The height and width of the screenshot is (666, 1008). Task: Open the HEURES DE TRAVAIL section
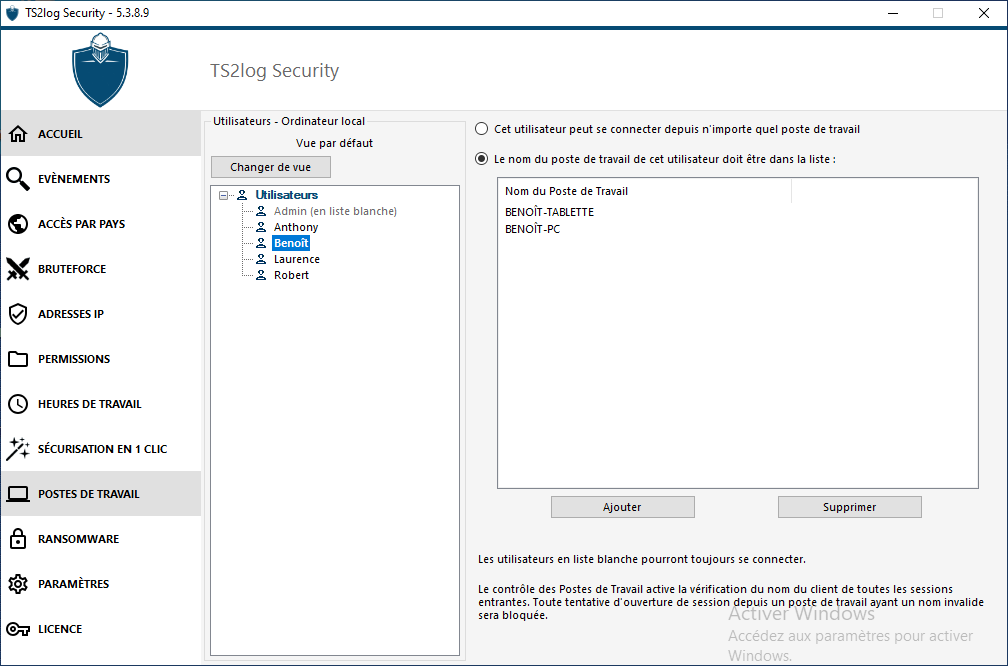coord(101,404)
